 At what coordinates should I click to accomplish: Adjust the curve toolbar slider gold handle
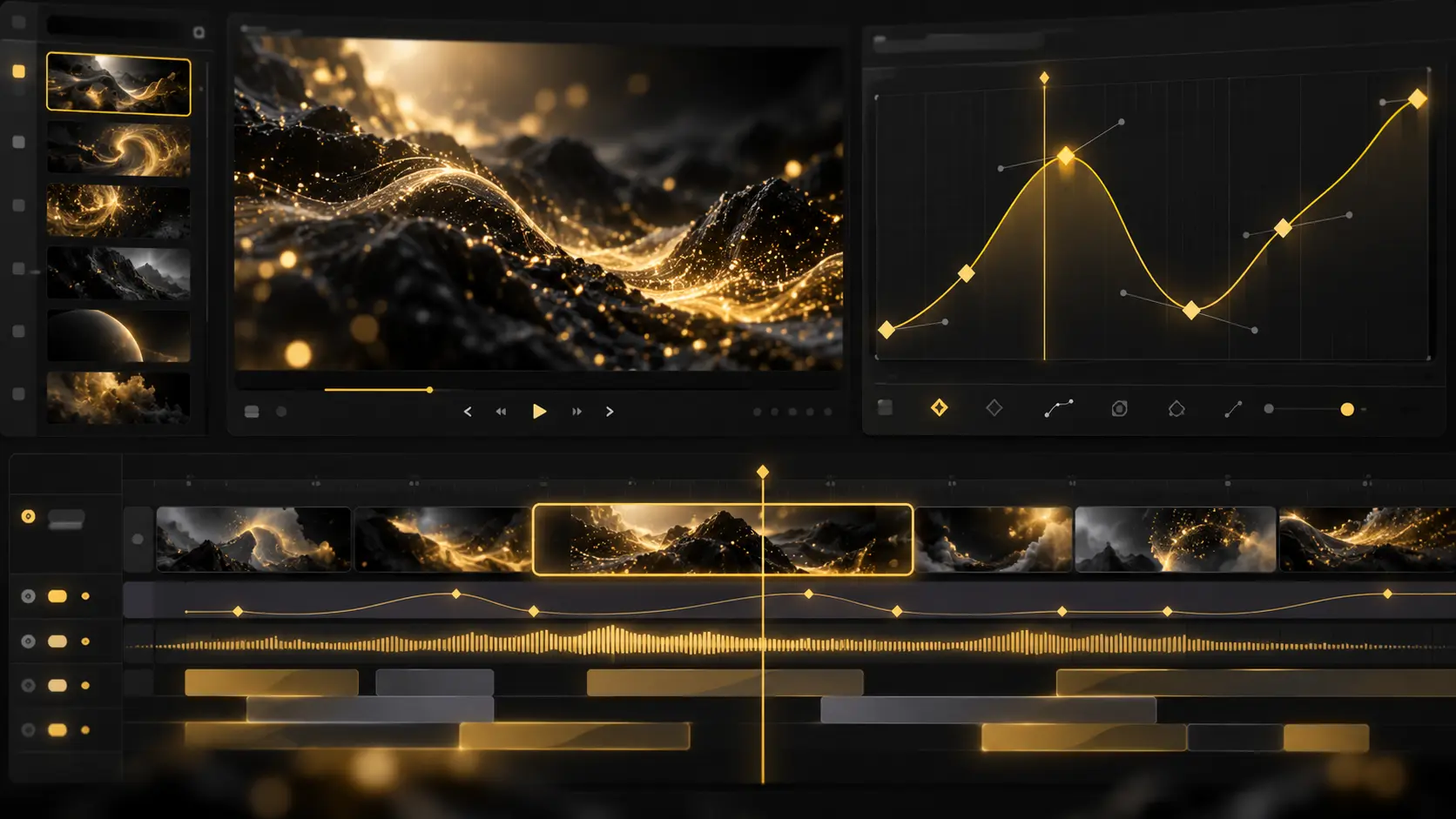(1347, 409)
